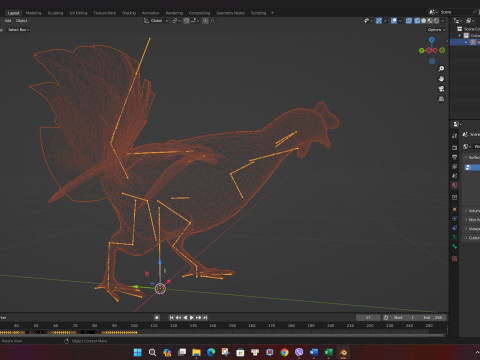Open the red Bone Constraints tab at bottom
Viewport: 480px width, 360px height.
(455, 259)
